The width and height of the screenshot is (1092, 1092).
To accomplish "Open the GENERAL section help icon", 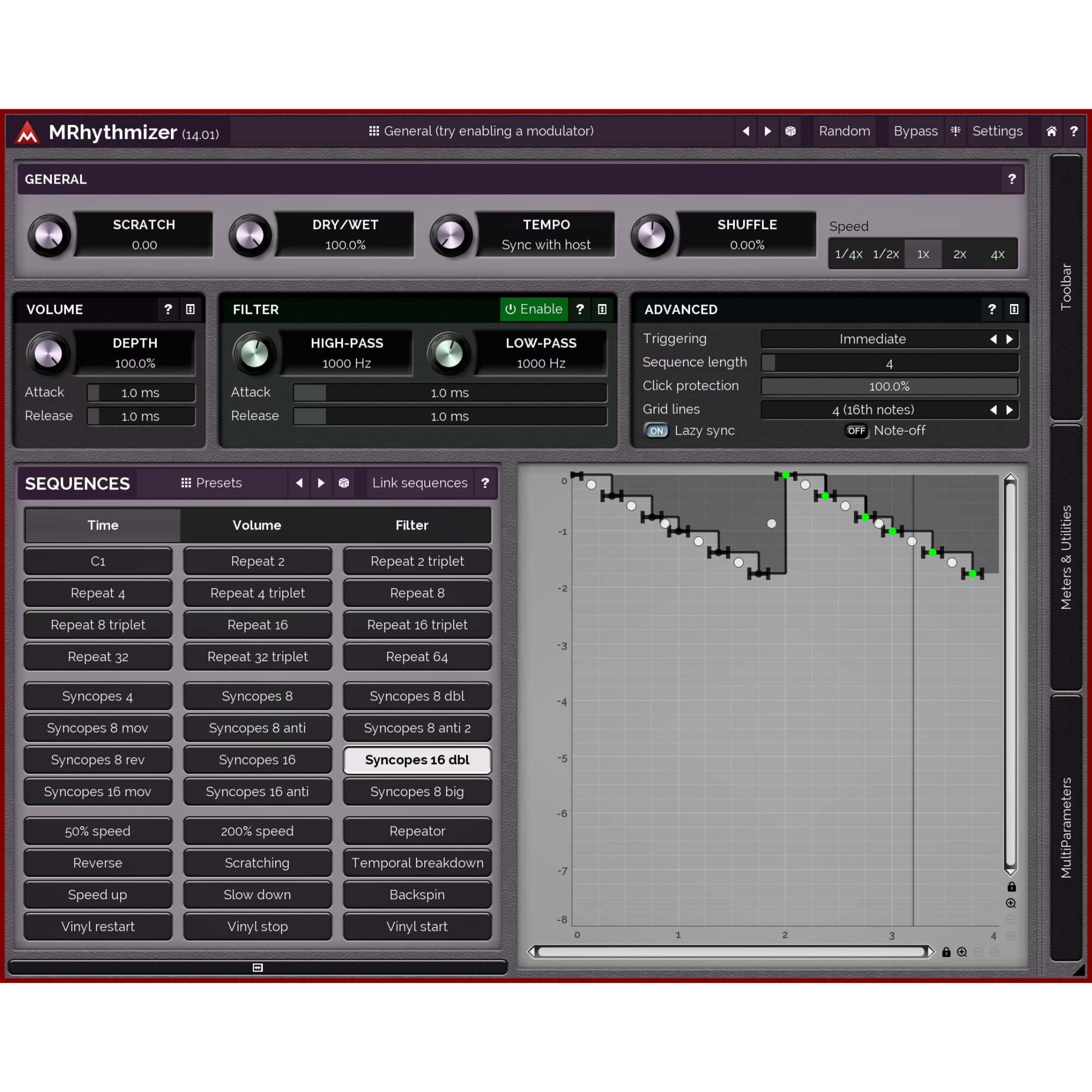I will point(1012,179).
